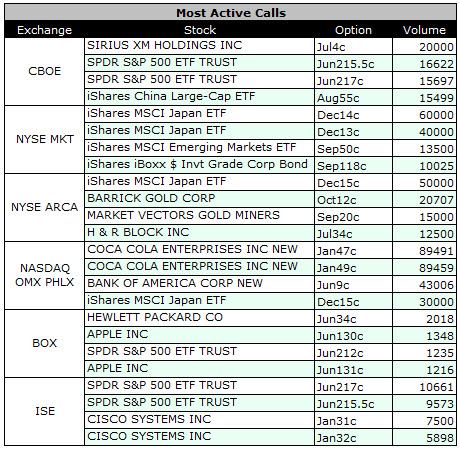Select the 89491 volume cell
The height and width of the screenshot is (451, 460).
(x=424, y=250)
